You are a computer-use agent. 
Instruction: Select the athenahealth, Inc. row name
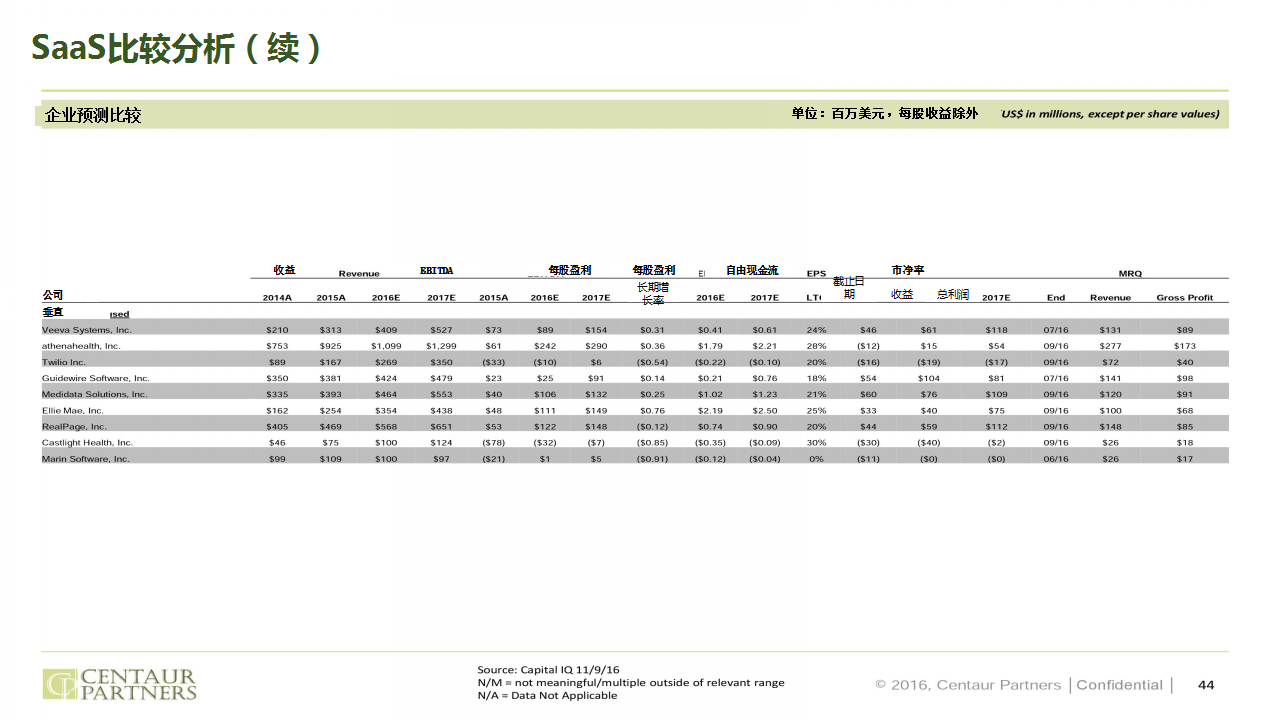tap(81, 345)
